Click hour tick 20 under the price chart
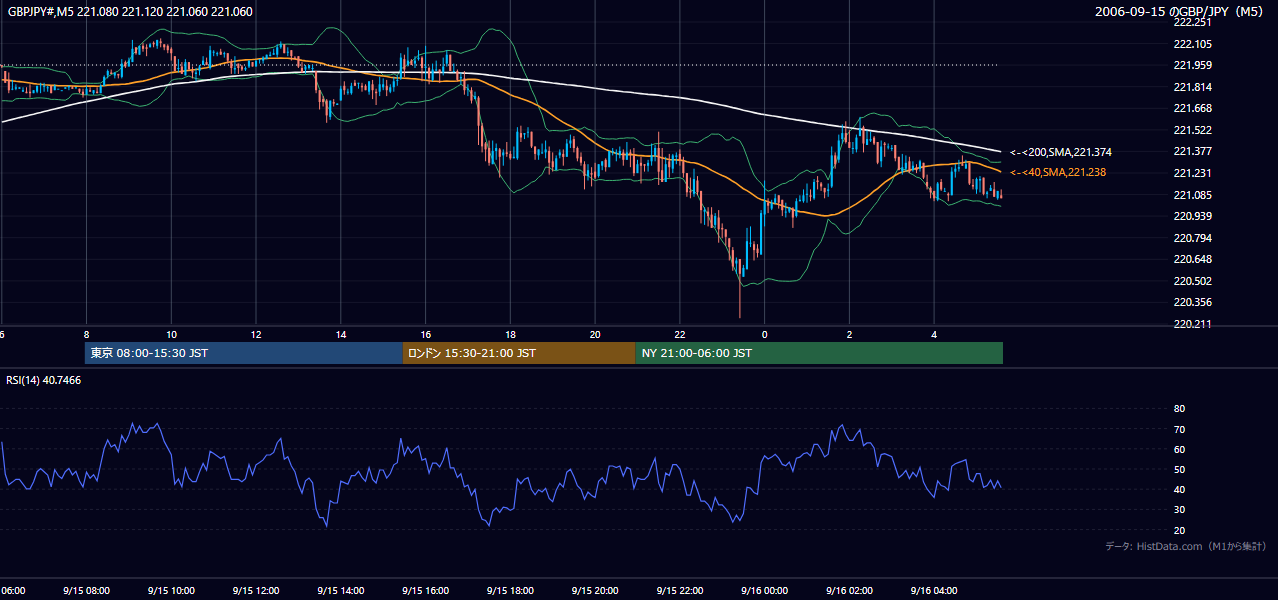Screen dimensions: 1278x600 595,334
